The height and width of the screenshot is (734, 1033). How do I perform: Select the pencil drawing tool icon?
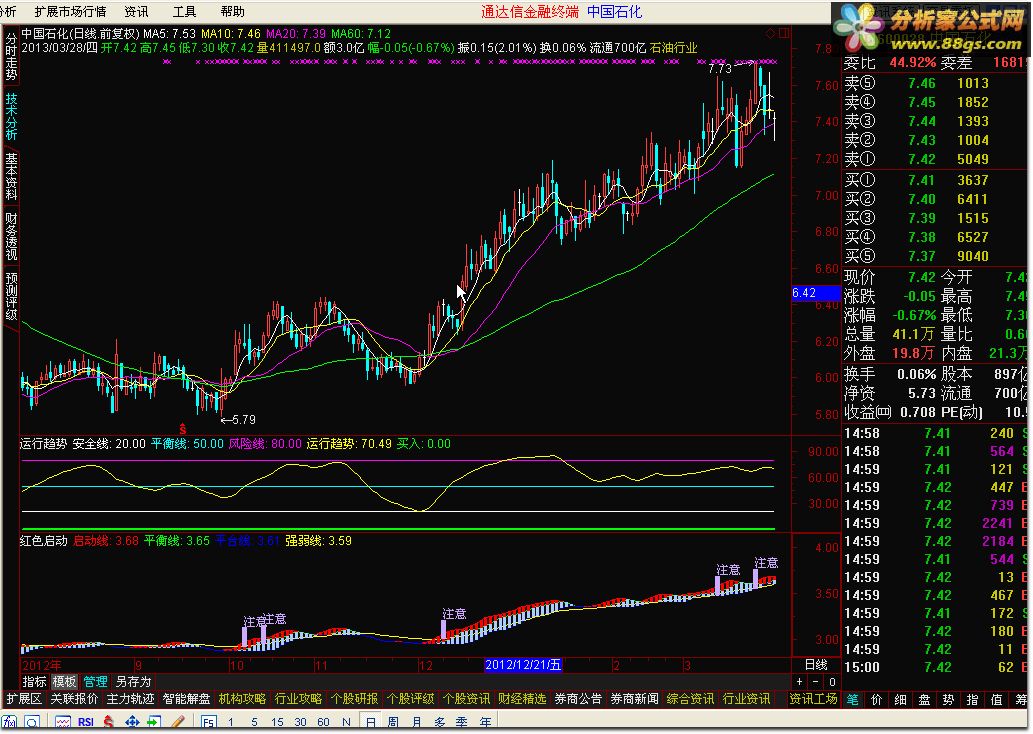[178, 722]
